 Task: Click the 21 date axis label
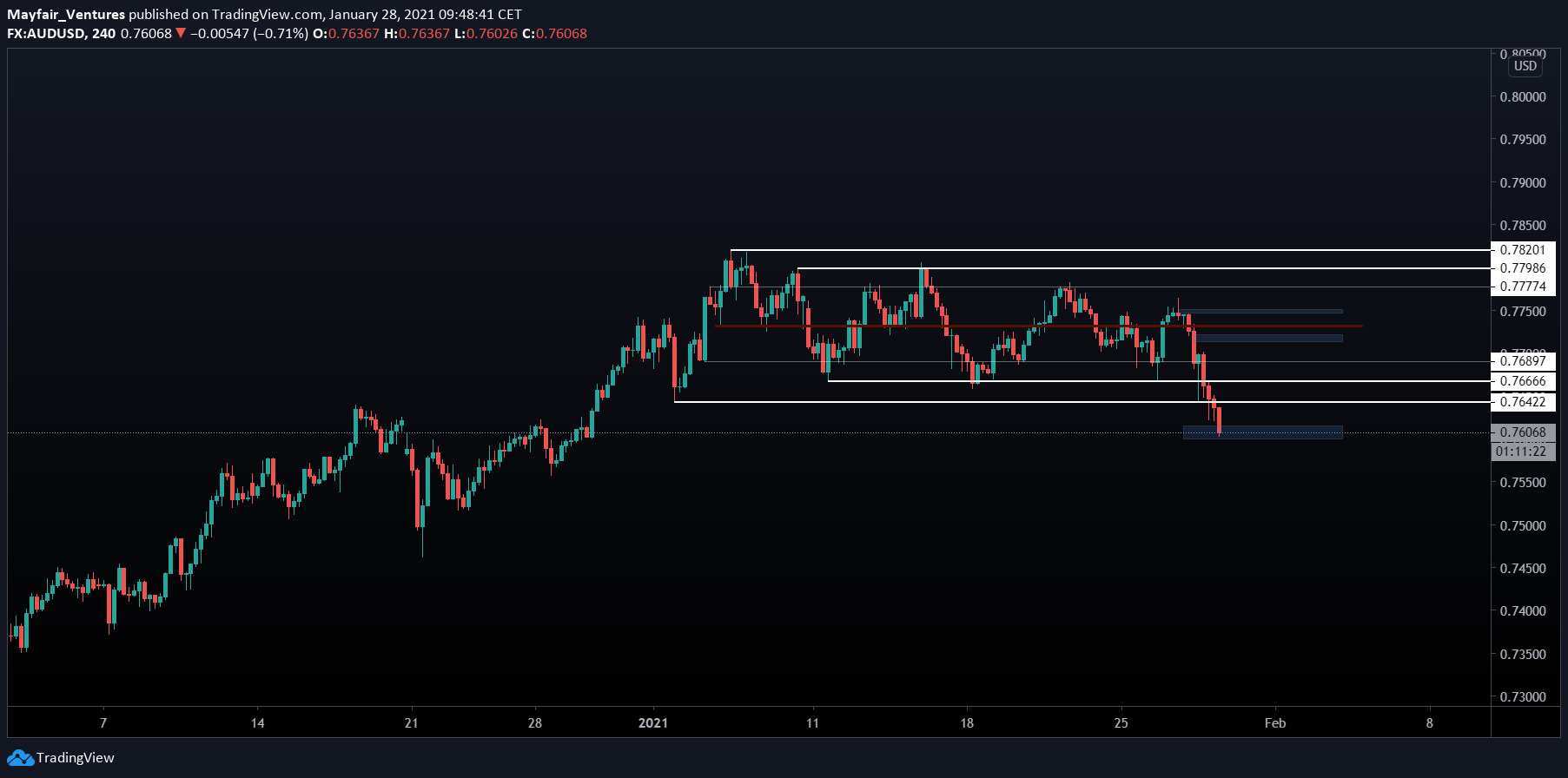pos(412,723)
